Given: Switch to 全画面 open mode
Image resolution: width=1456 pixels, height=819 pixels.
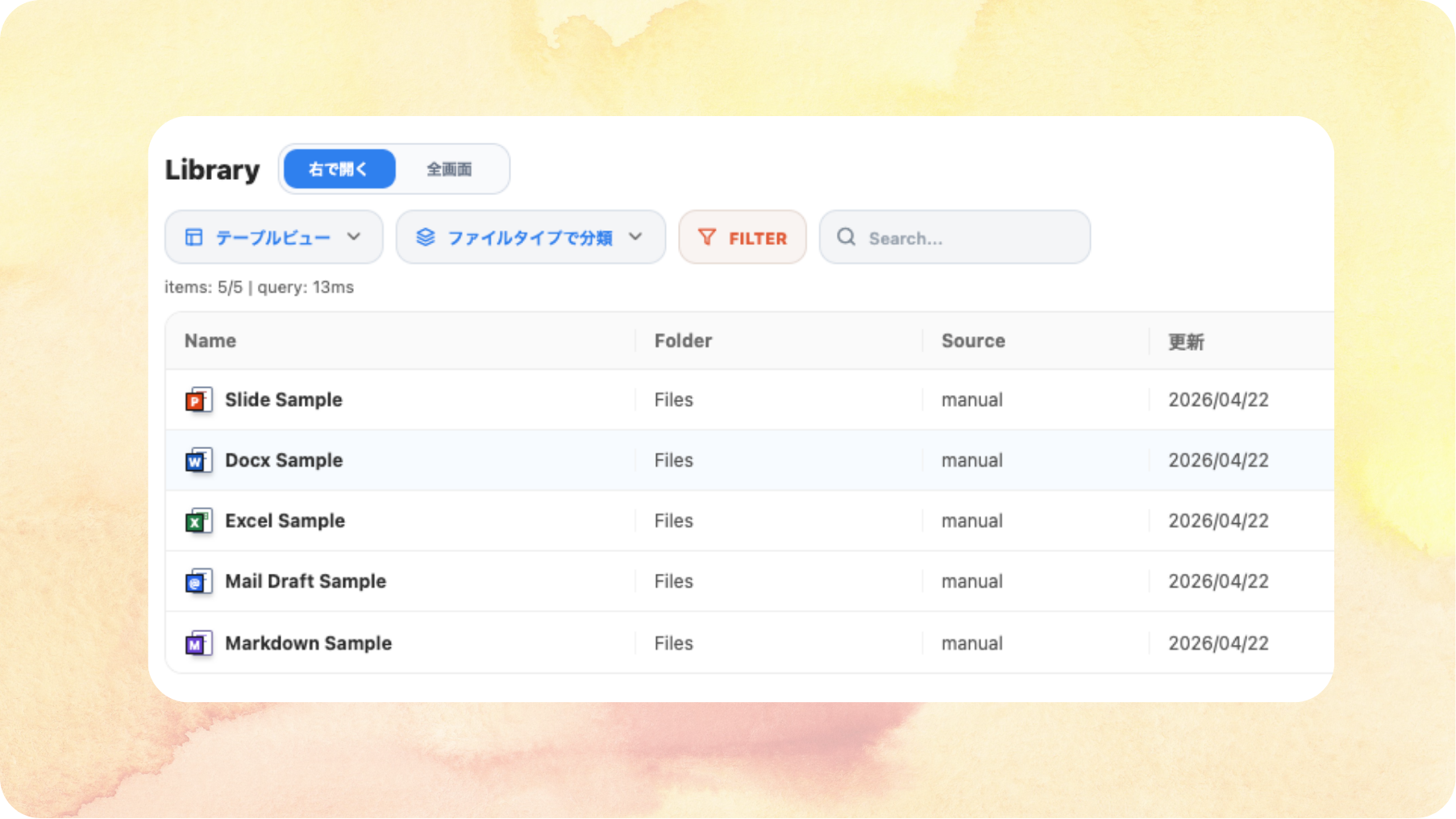Looking at the screenshot, I should click(x=449, y=169).
